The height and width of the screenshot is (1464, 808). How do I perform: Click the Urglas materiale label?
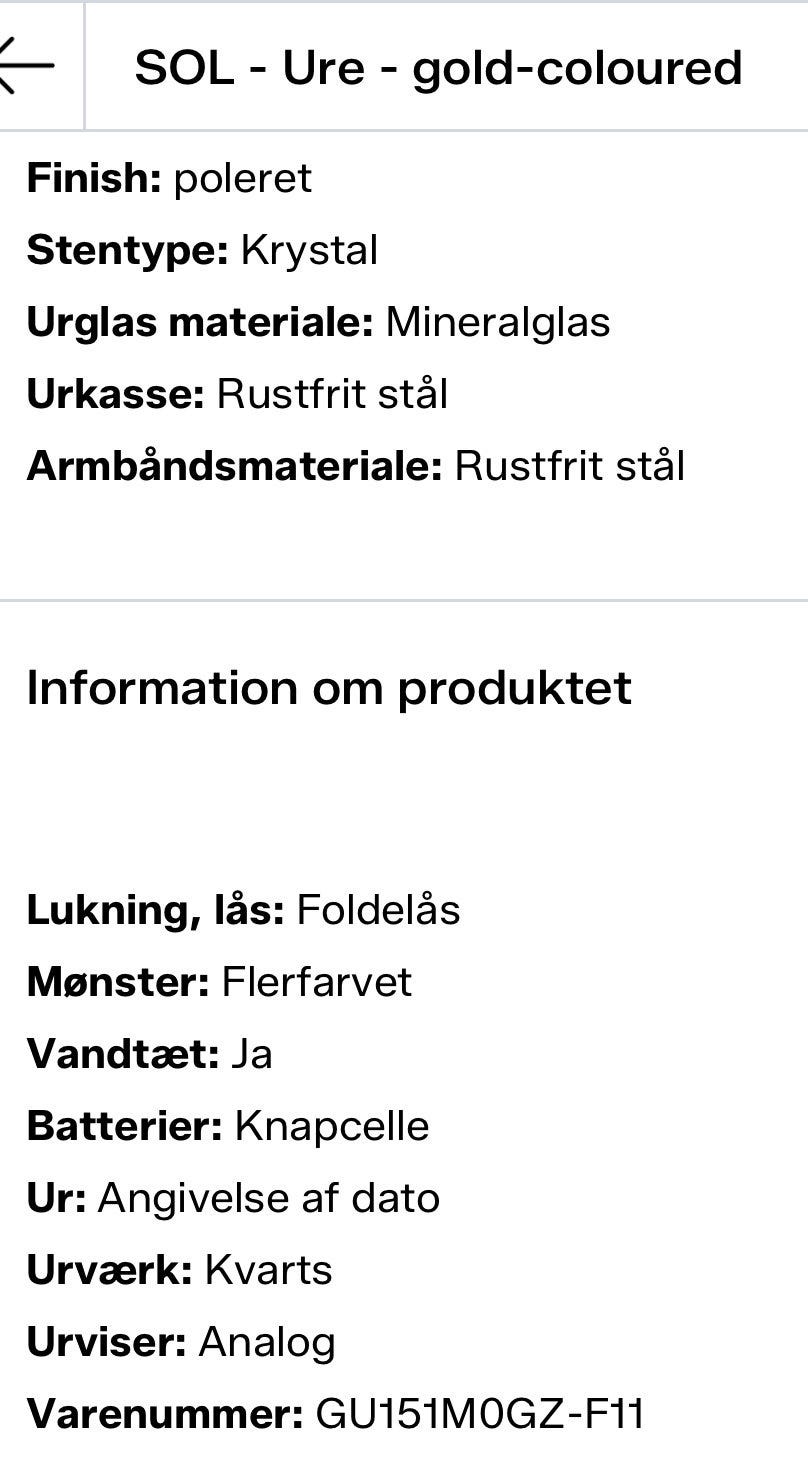[200, 323]
